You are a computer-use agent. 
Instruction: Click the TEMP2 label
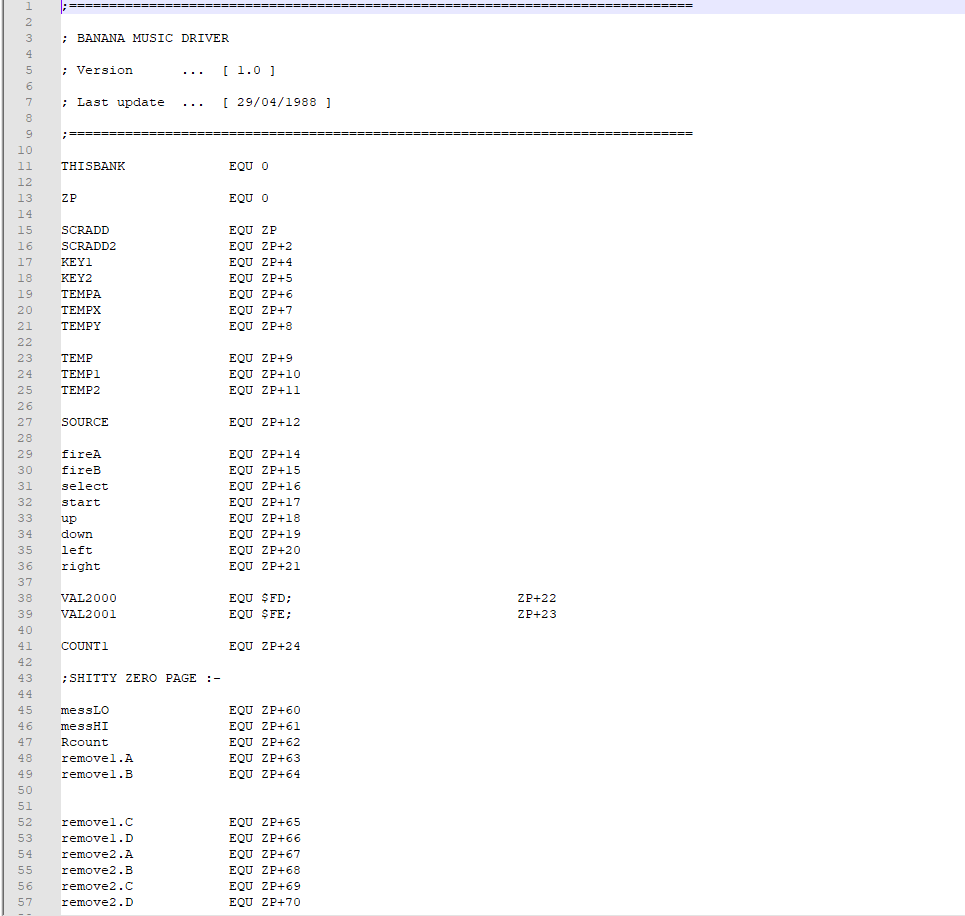81,390
